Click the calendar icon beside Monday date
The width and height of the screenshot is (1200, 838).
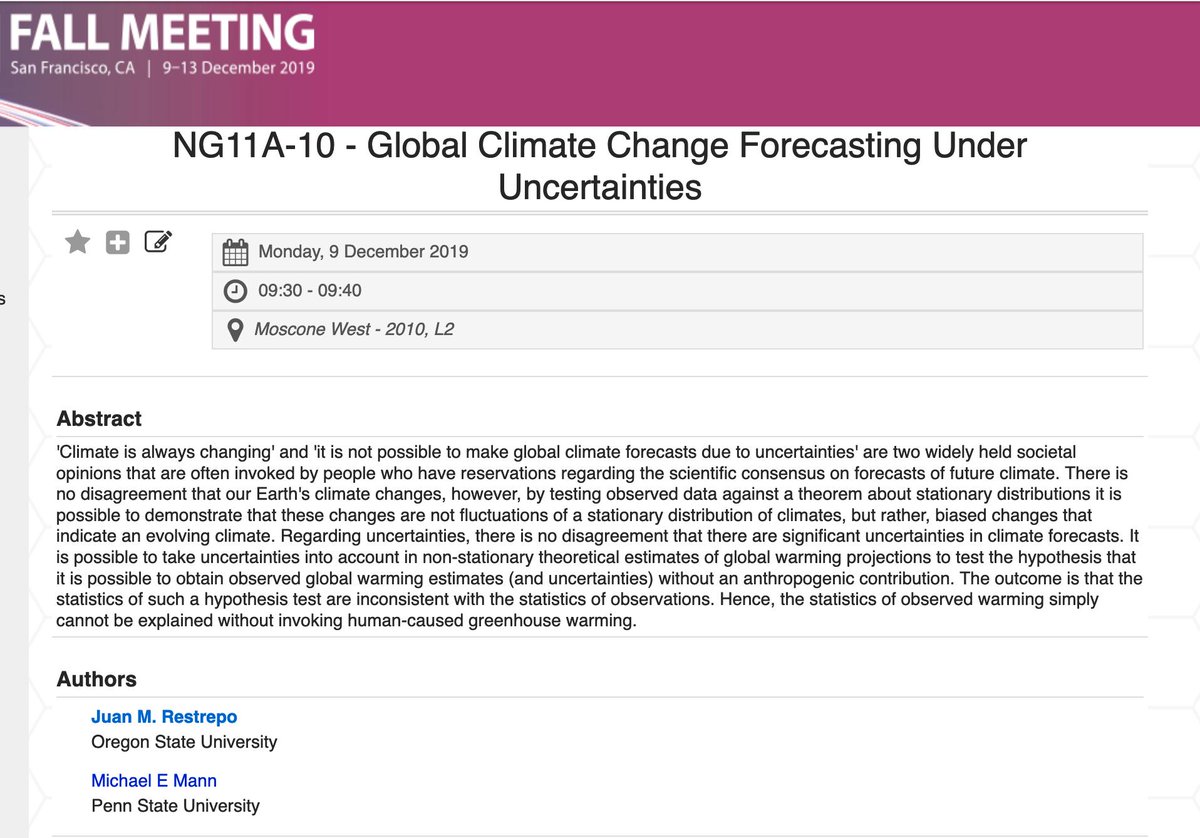235,251
